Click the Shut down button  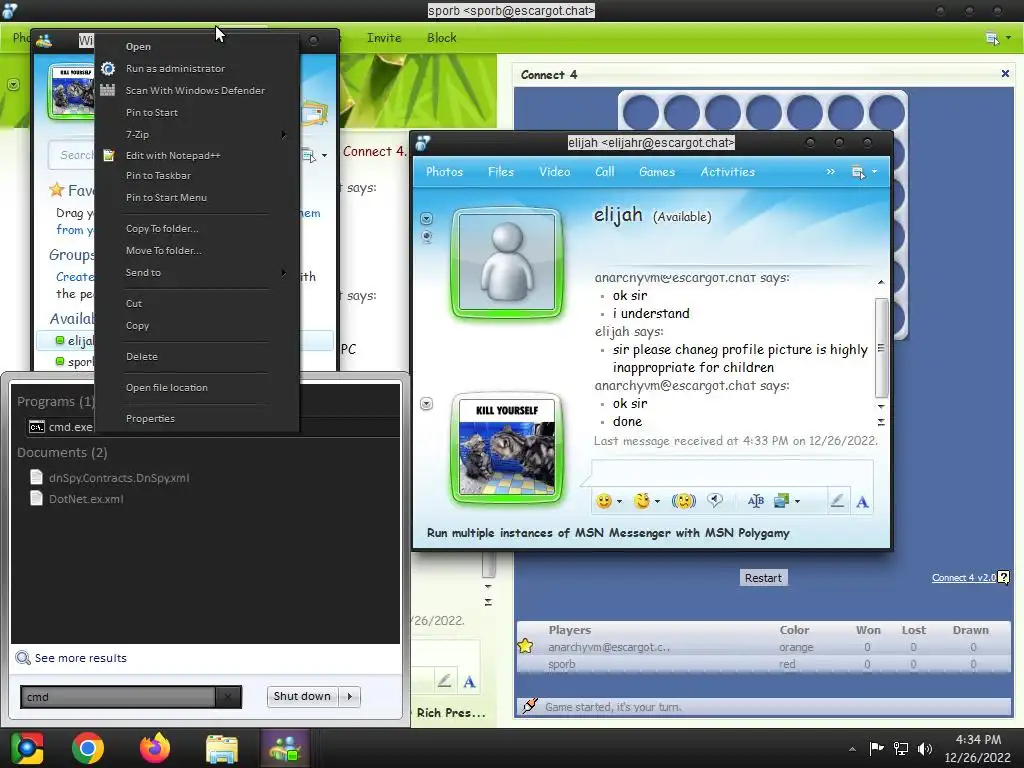click(302, 696)
